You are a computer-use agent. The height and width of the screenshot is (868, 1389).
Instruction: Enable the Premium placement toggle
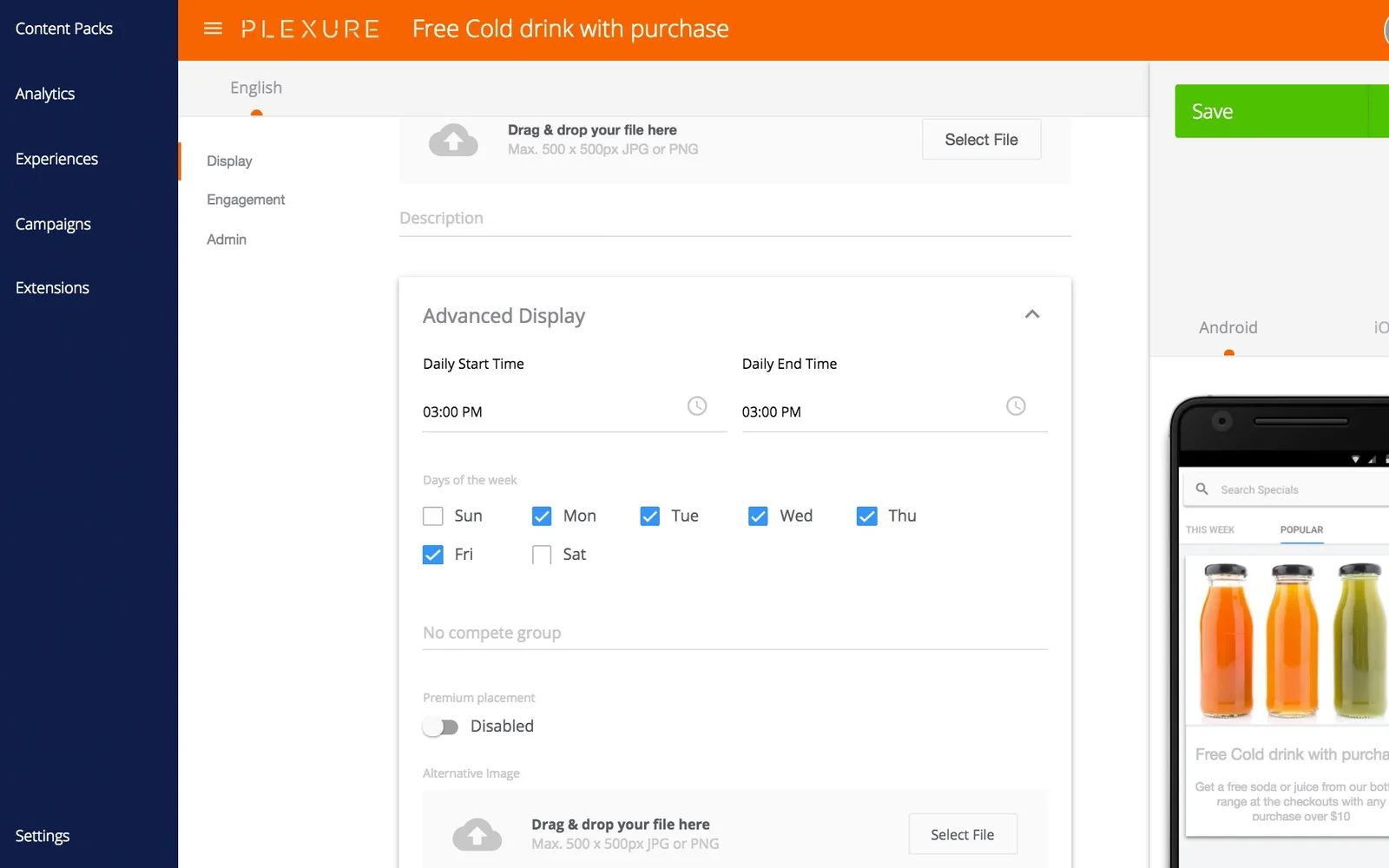[x=440, y=727]
